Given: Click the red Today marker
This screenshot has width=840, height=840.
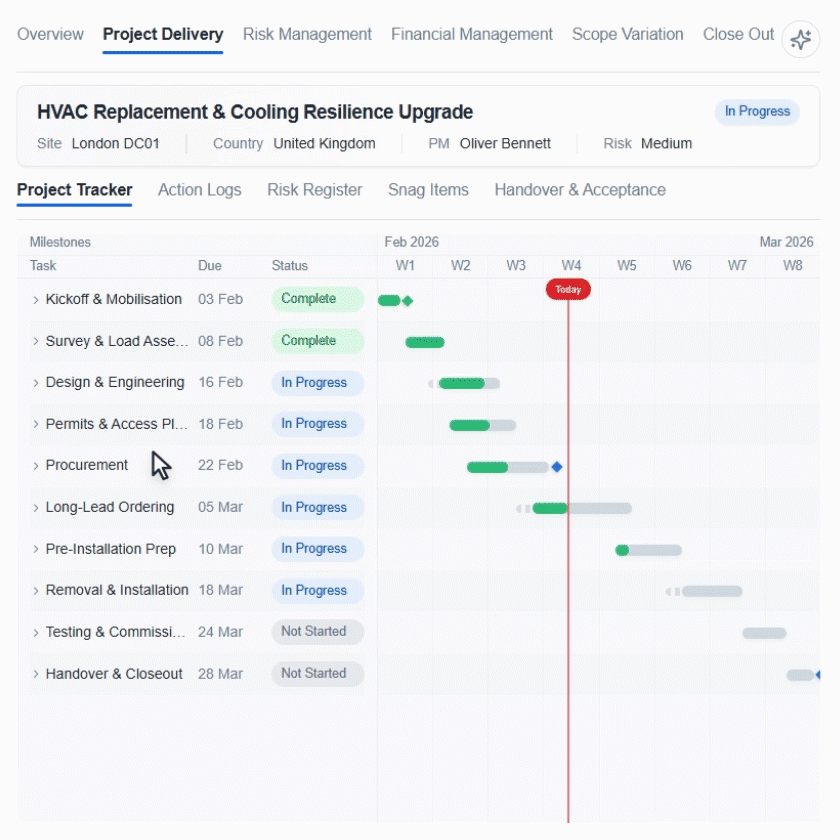Looking at the screenshot, I should (568, 290).
